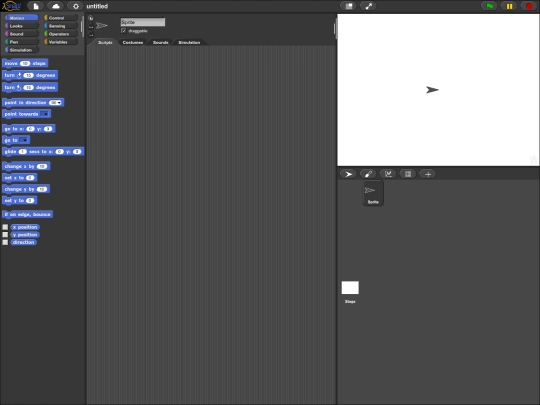Click the turn clockwise degrees block

tap(30, 75)
